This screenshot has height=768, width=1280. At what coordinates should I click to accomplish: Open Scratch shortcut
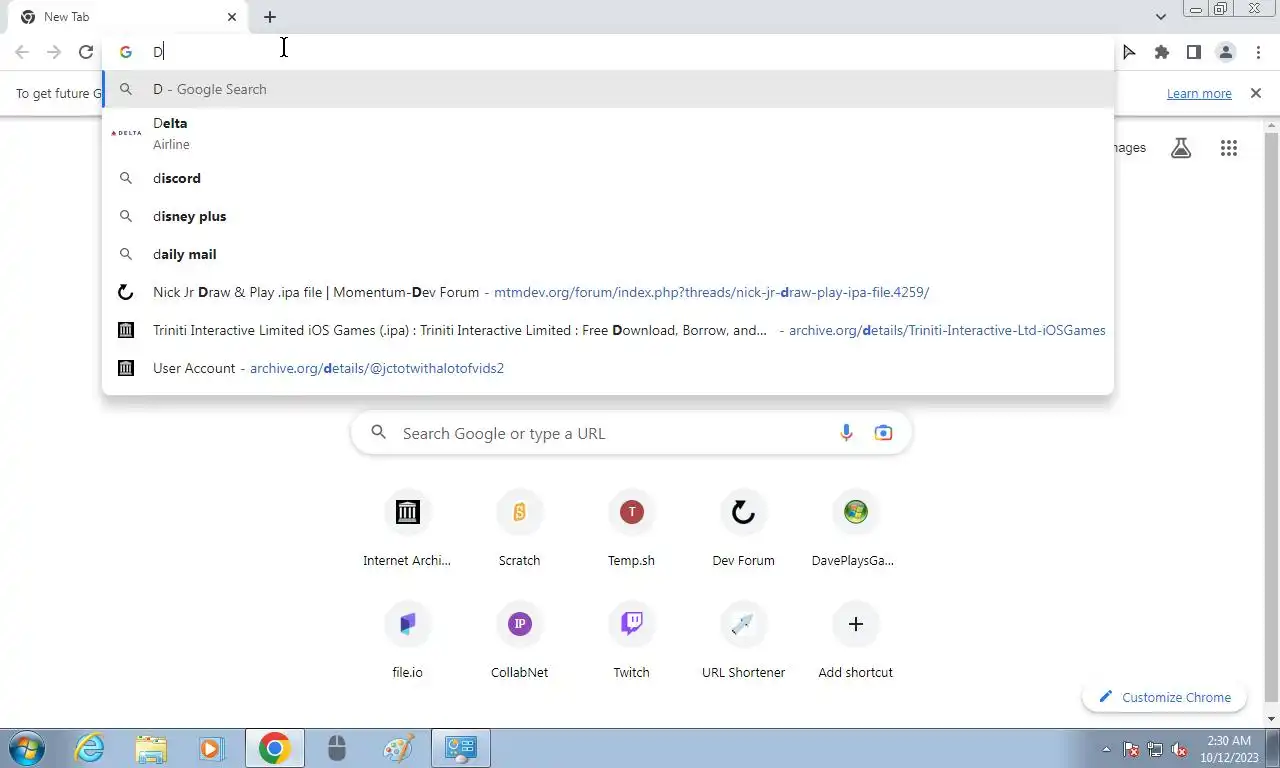519,530
